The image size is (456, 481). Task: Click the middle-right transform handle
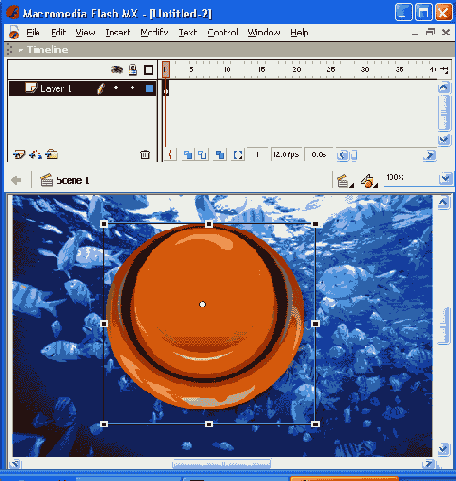point(315,324)
